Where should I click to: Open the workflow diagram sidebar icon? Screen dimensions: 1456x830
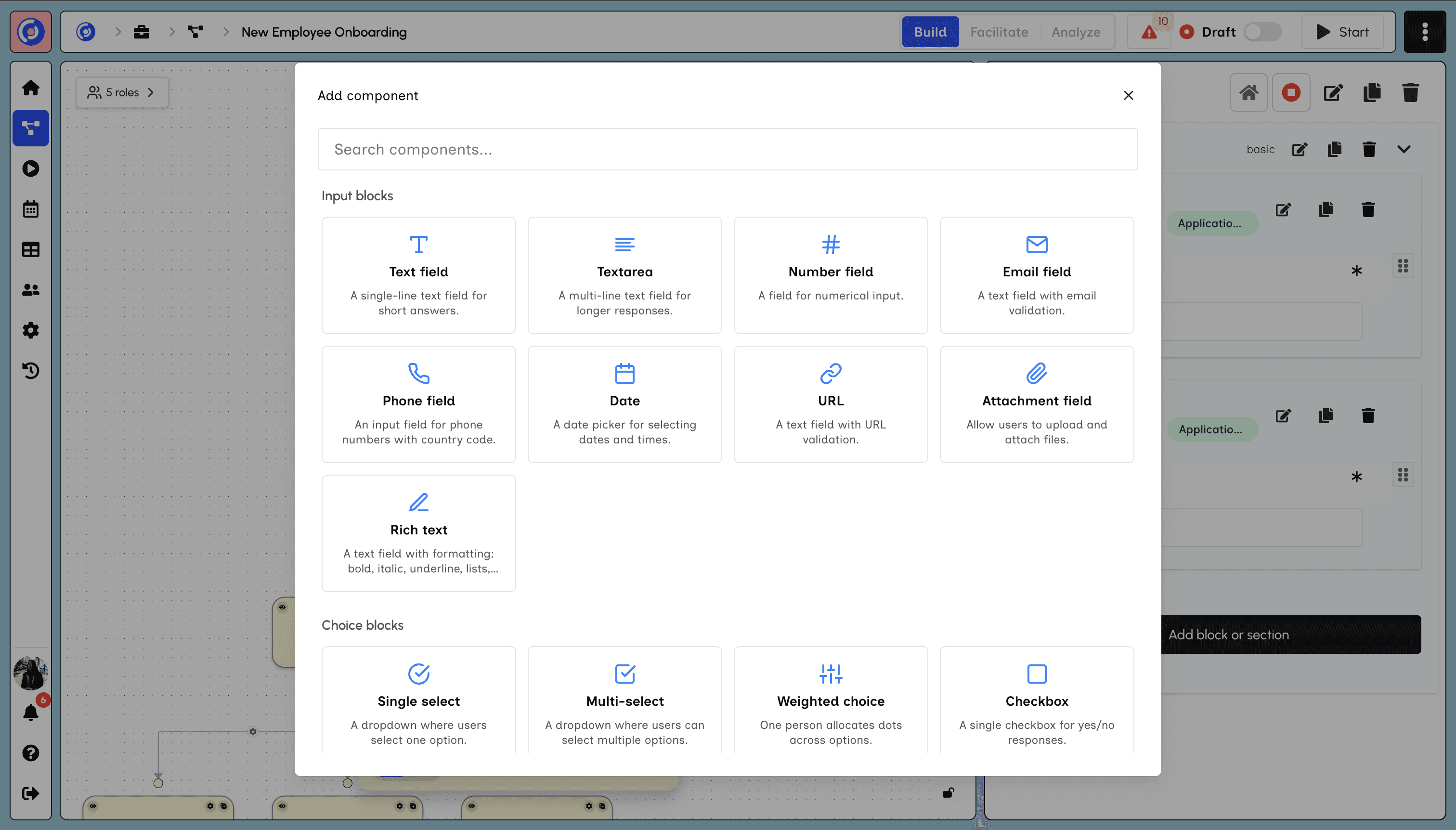coord(31,128)
